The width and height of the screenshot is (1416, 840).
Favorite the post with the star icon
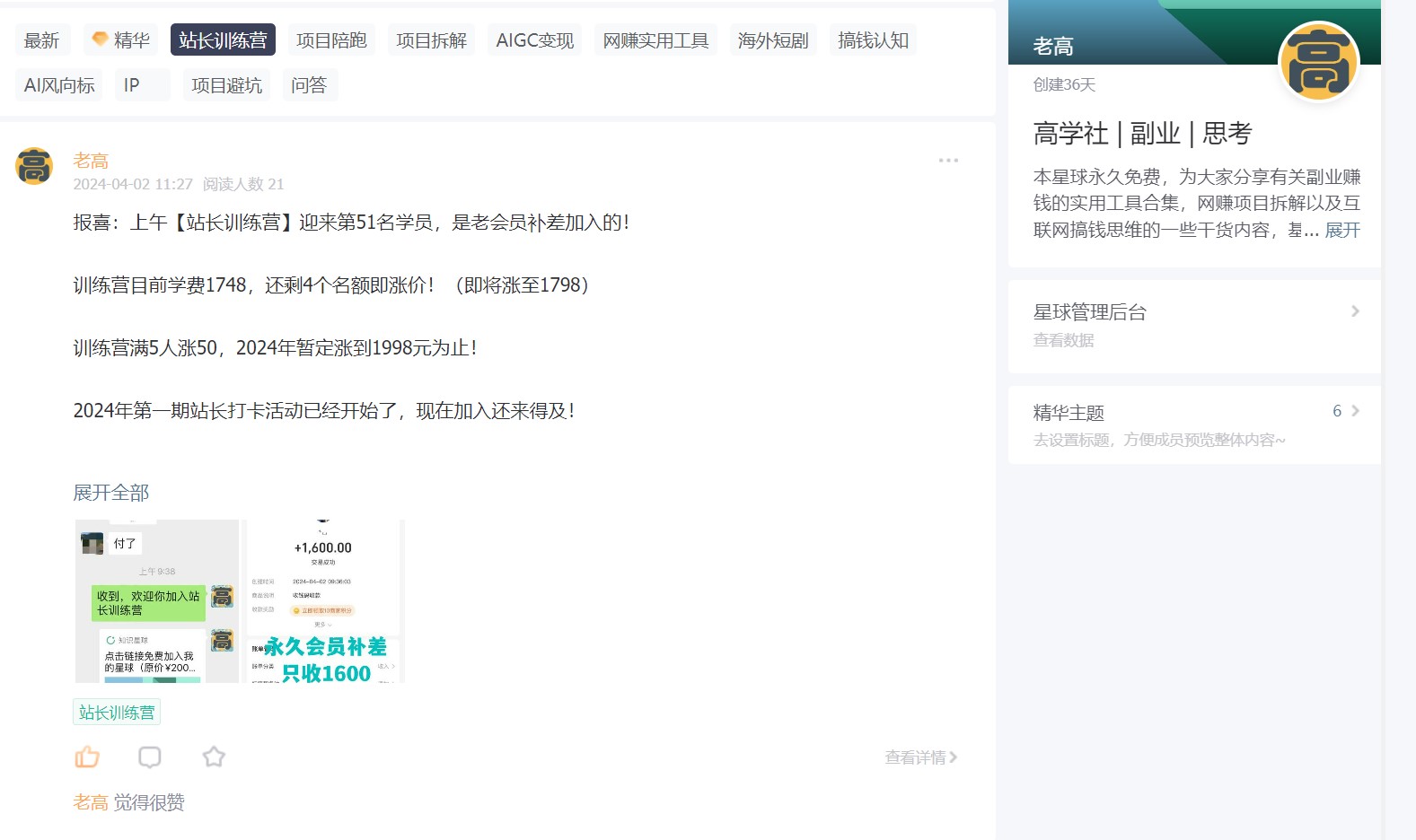(214, 757)
